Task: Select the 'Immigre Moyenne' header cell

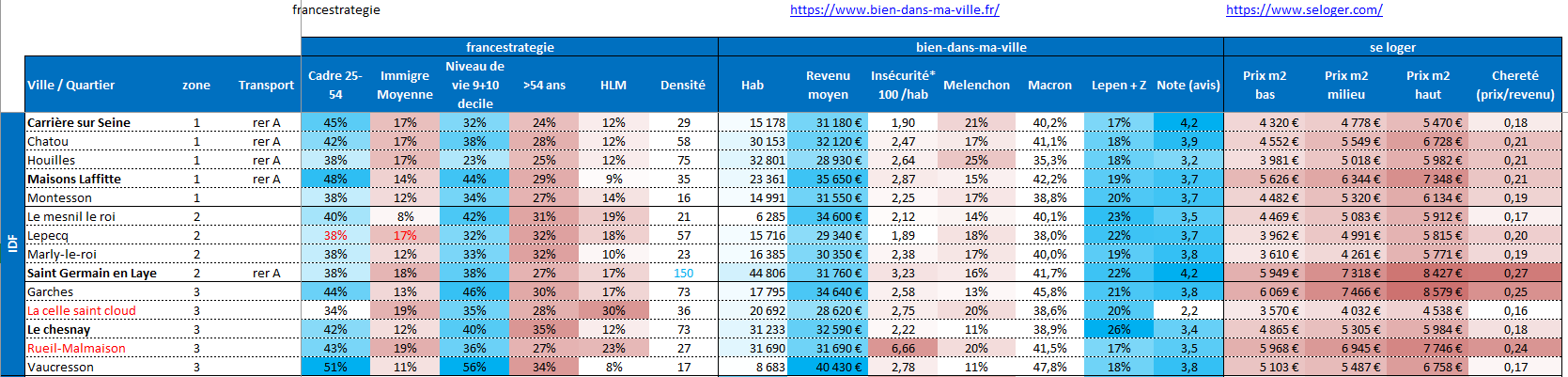Action: click(405, 85)
